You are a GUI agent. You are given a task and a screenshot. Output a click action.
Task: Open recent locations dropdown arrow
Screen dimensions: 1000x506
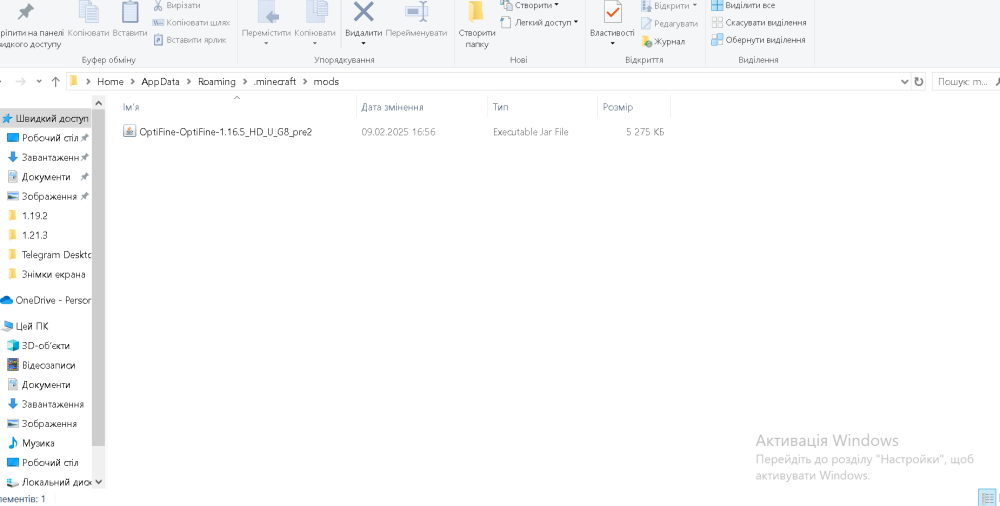coord(39,82)
